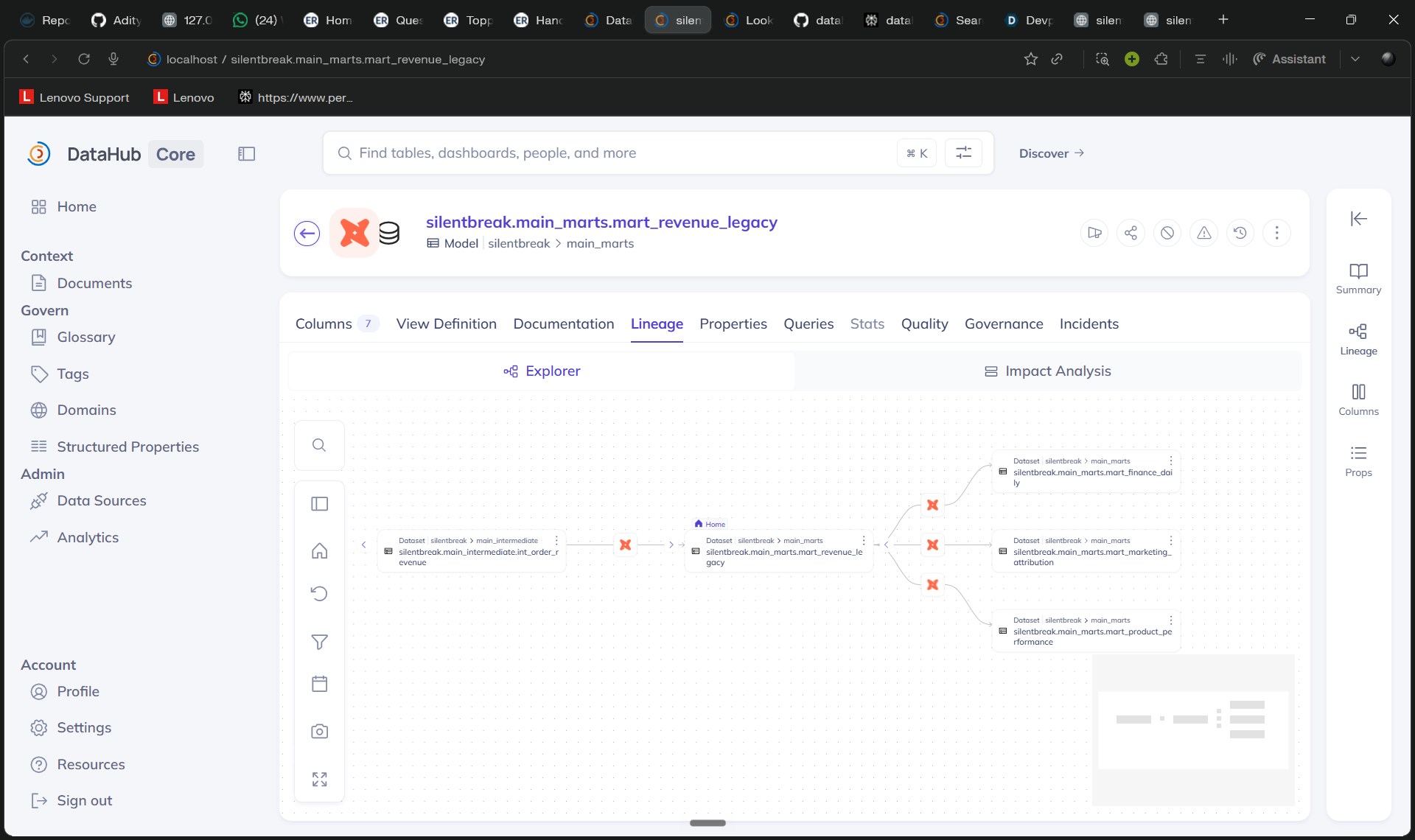Open the Lenovo Support bookmark
1415x840 pixels.
tap(74, 98)
